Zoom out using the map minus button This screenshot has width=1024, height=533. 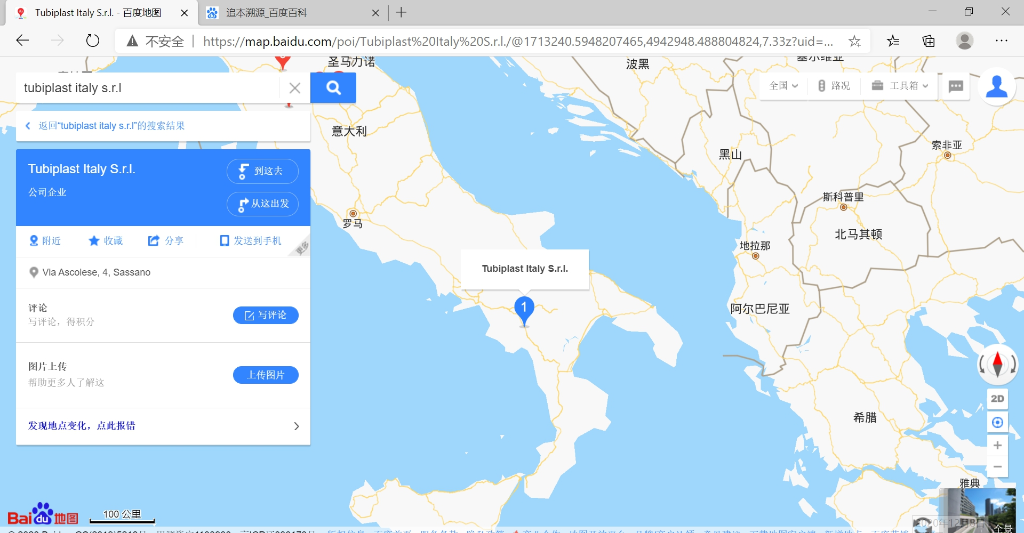point(997,467)
